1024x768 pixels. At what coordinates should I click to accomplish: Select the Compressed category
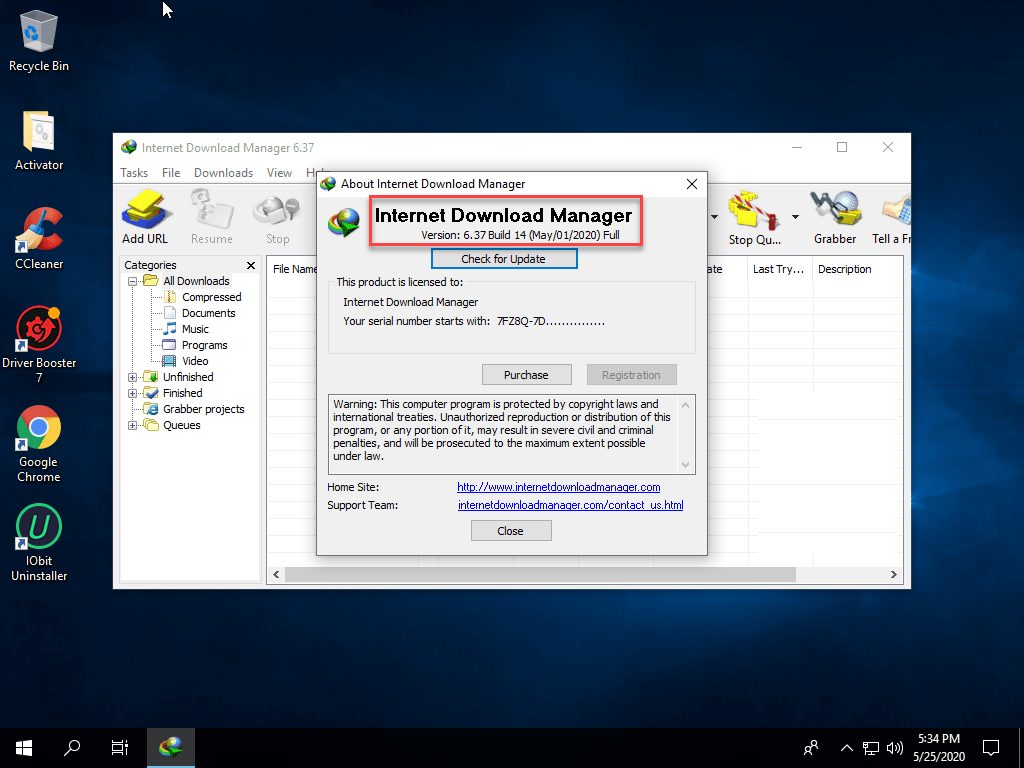click(211, 297)
